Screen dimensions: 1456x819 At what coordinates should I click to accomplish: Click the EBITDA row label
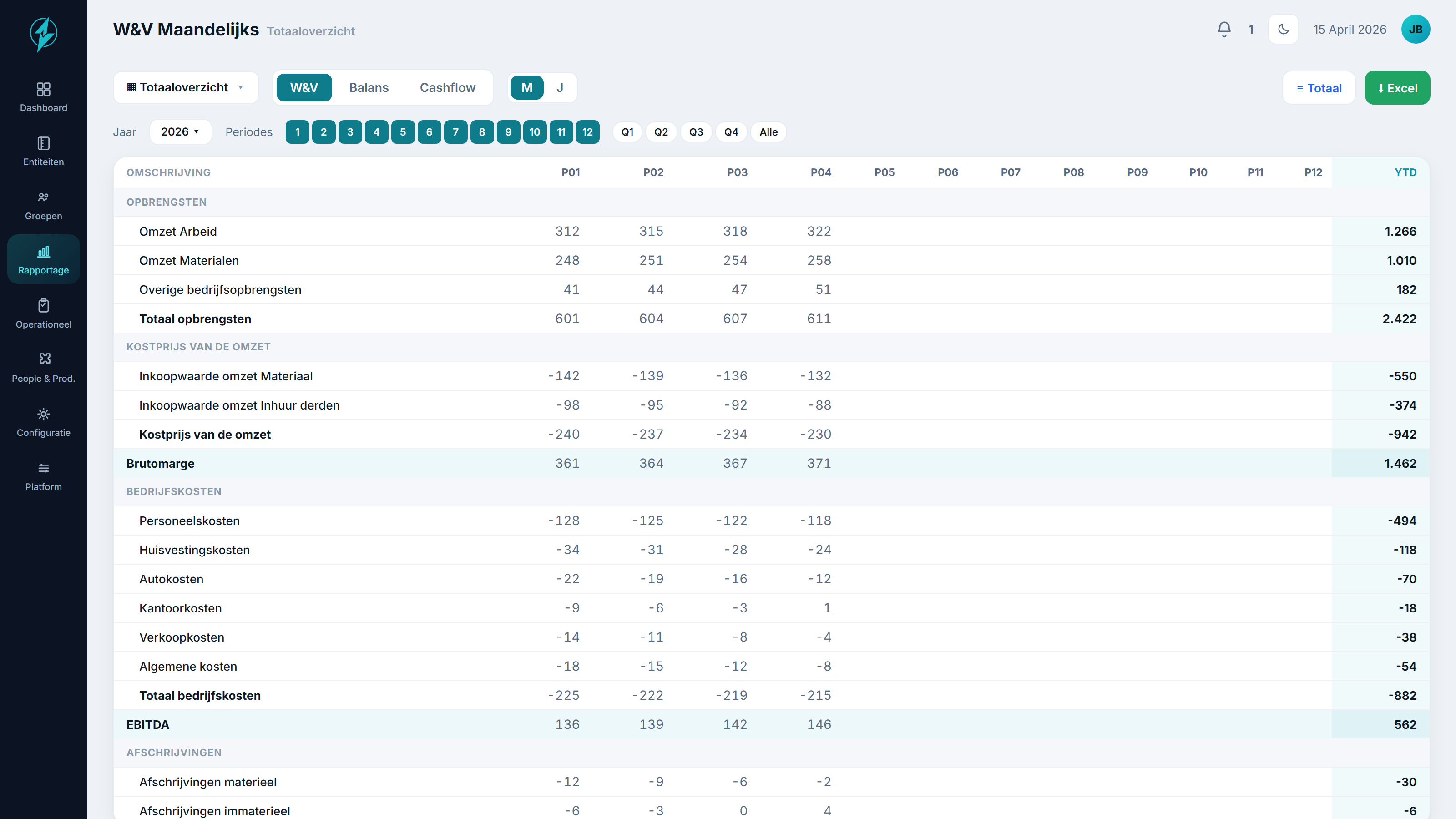click(147, 725)
